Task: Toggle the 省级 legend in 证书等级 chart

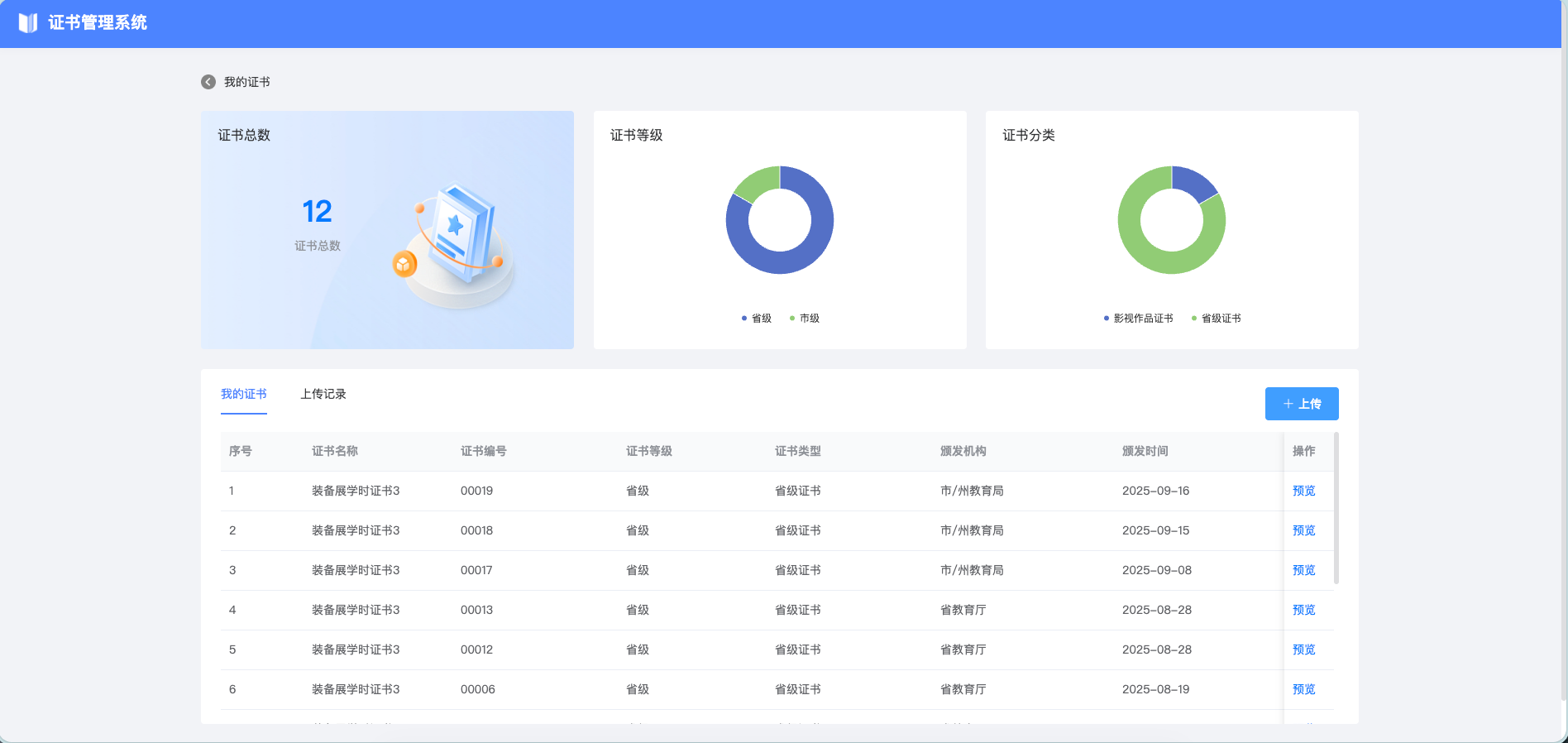Action: [757, 319]
